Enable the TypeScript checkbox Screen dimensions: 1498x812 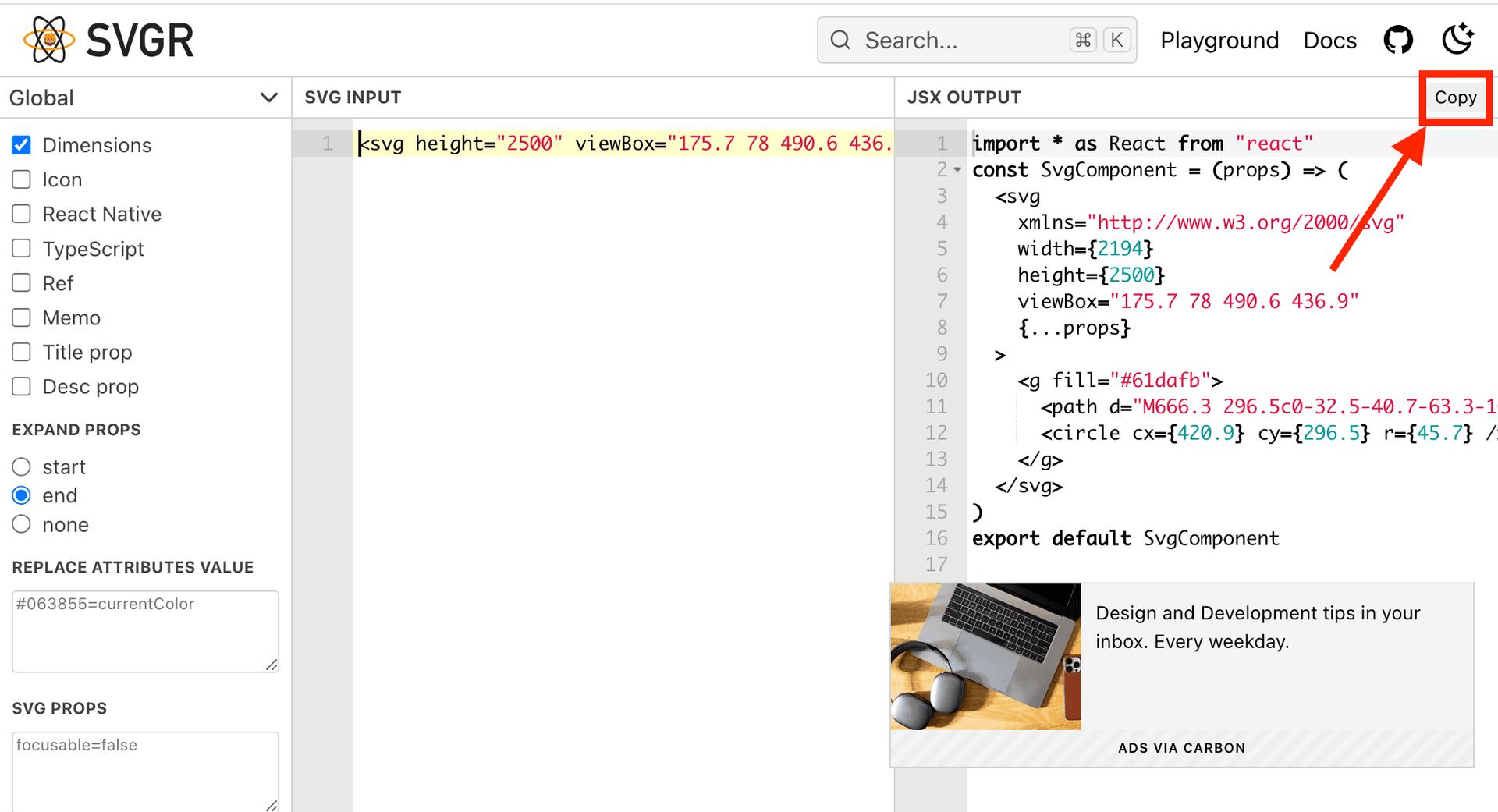22,249
